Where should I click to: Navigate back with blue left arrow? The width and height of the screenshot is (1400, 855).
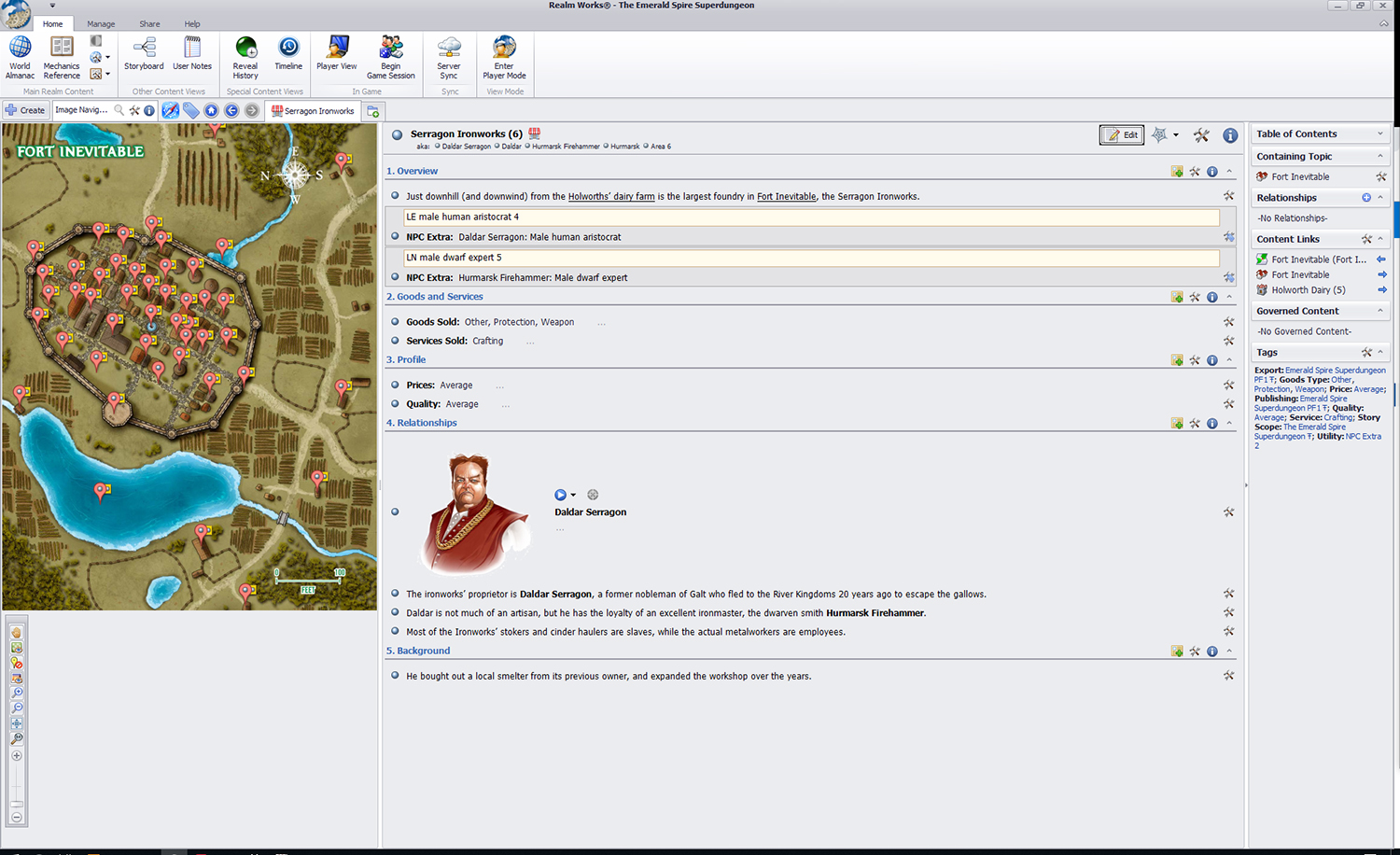coord(231,110)
